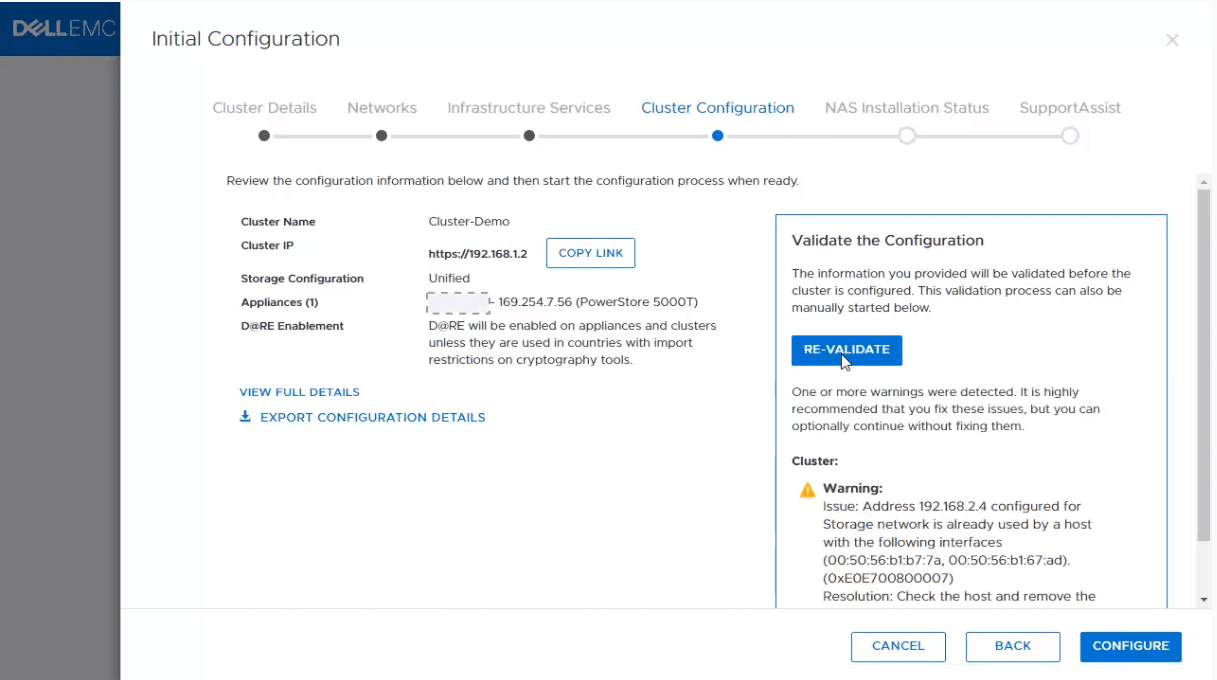Screen dimensions: 1217x680
Task: Click the NAS Installation Status step circle
Action: click(906, 136)
